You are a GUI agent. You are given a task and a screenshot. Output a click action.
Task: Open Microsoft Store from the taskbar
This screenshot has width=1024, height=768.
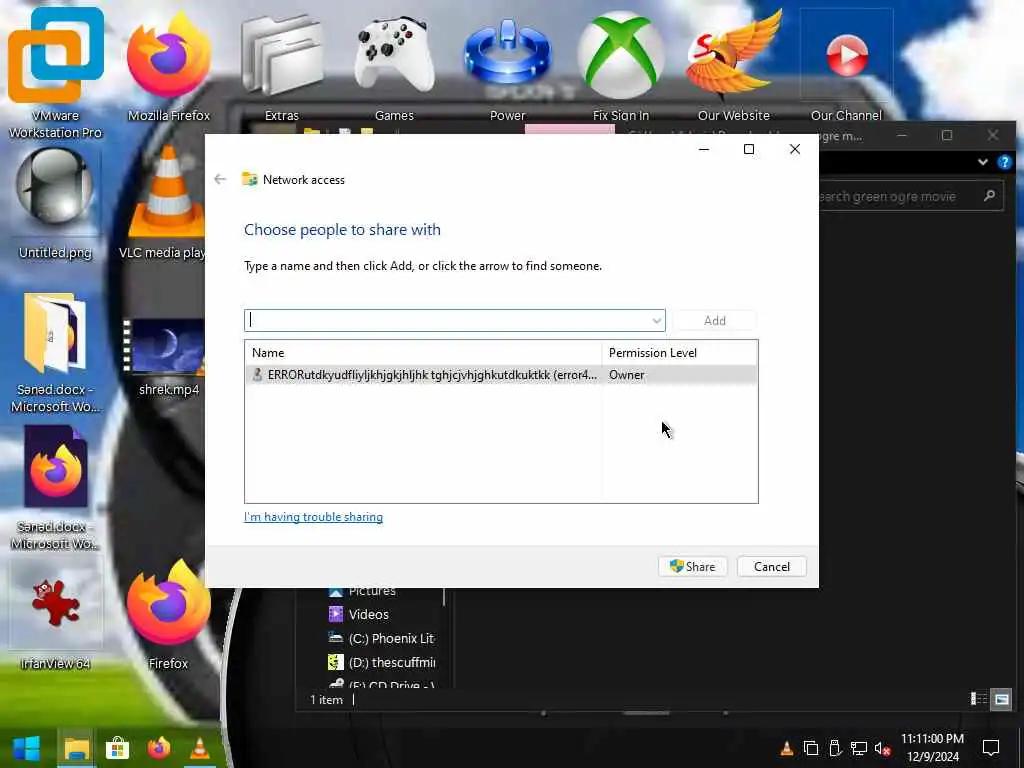(118, 748)
